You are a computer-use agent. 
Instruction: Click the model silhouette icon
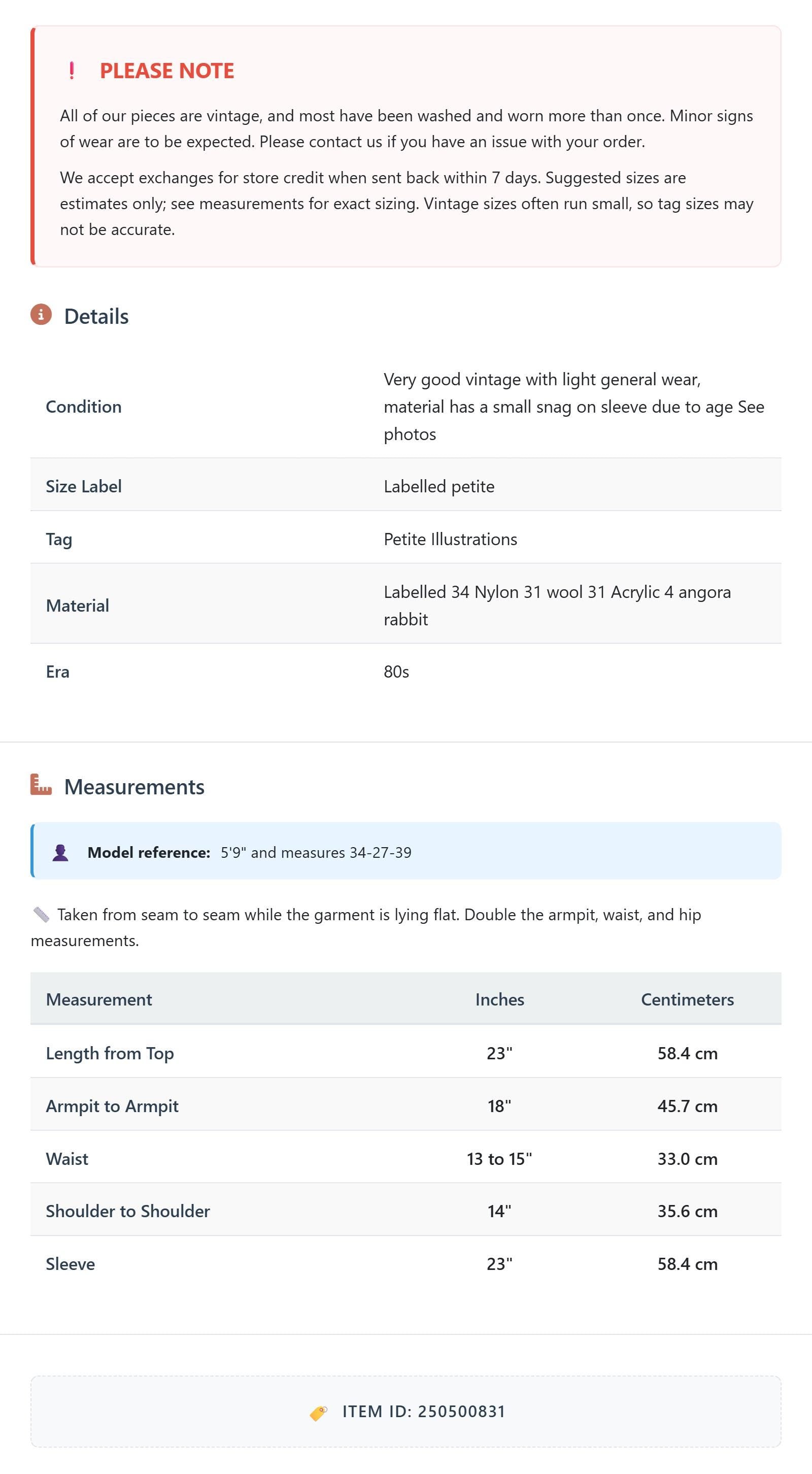[60, 853]
